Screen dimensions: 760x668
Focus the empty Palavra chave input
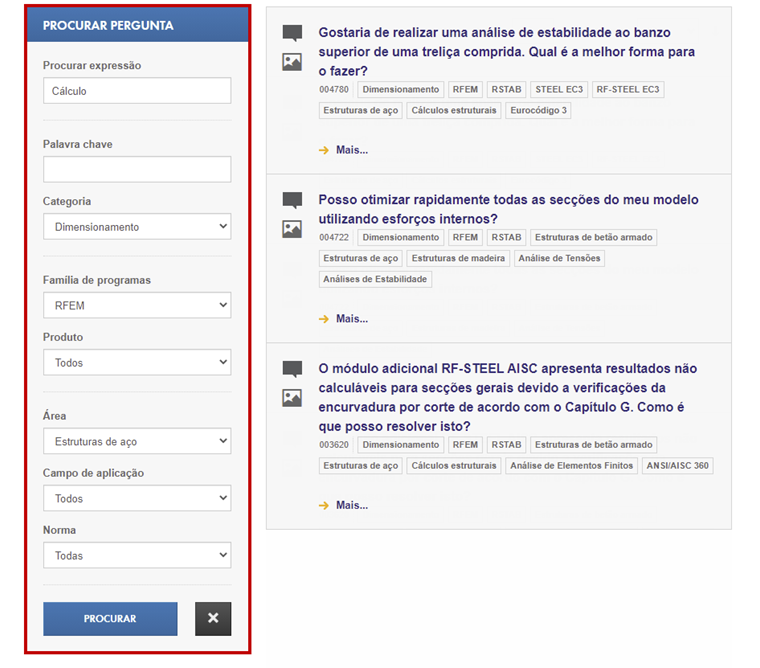[137, 169]
